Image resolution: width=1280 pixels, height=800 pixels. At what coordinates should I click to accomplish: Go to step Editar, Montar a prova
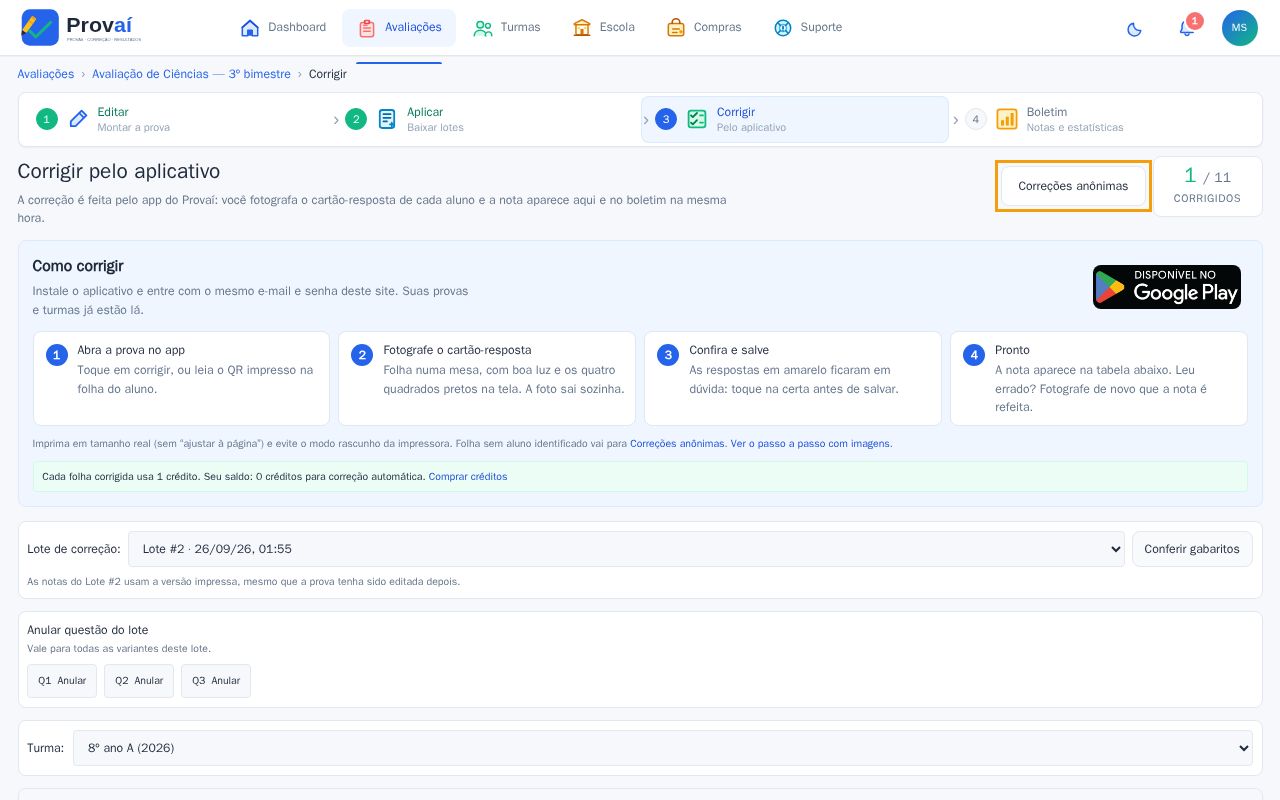click(x=176, y=120)
